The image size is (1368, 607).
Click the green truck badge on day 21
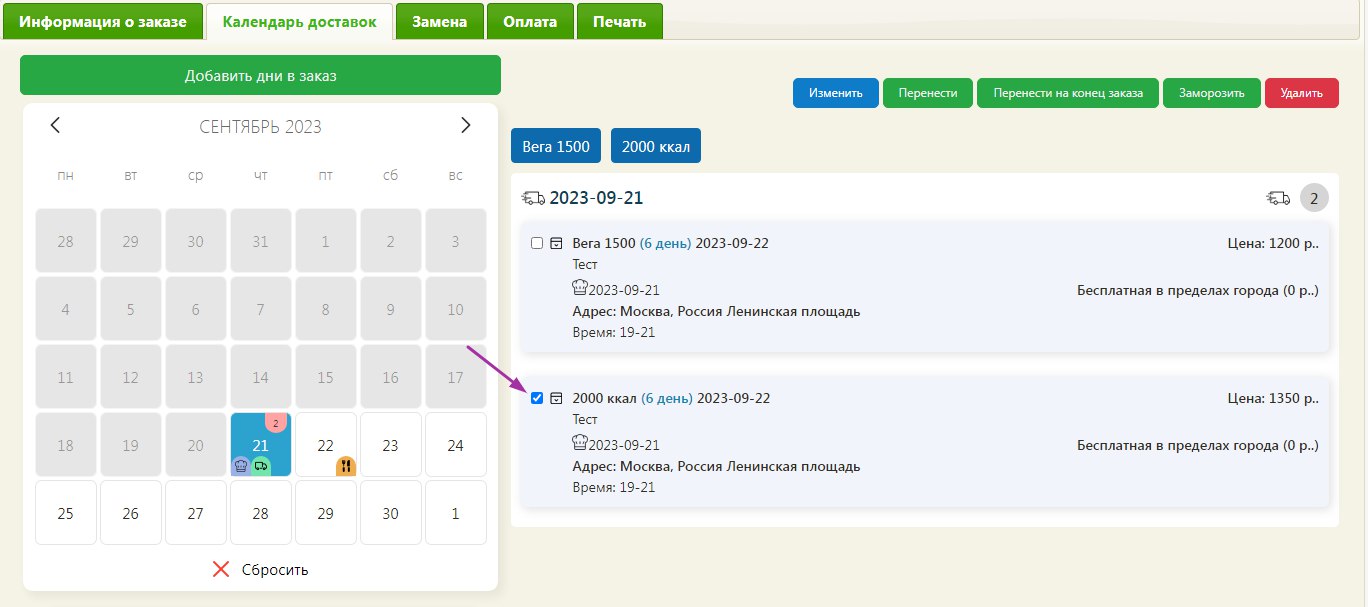coord(261,465)
